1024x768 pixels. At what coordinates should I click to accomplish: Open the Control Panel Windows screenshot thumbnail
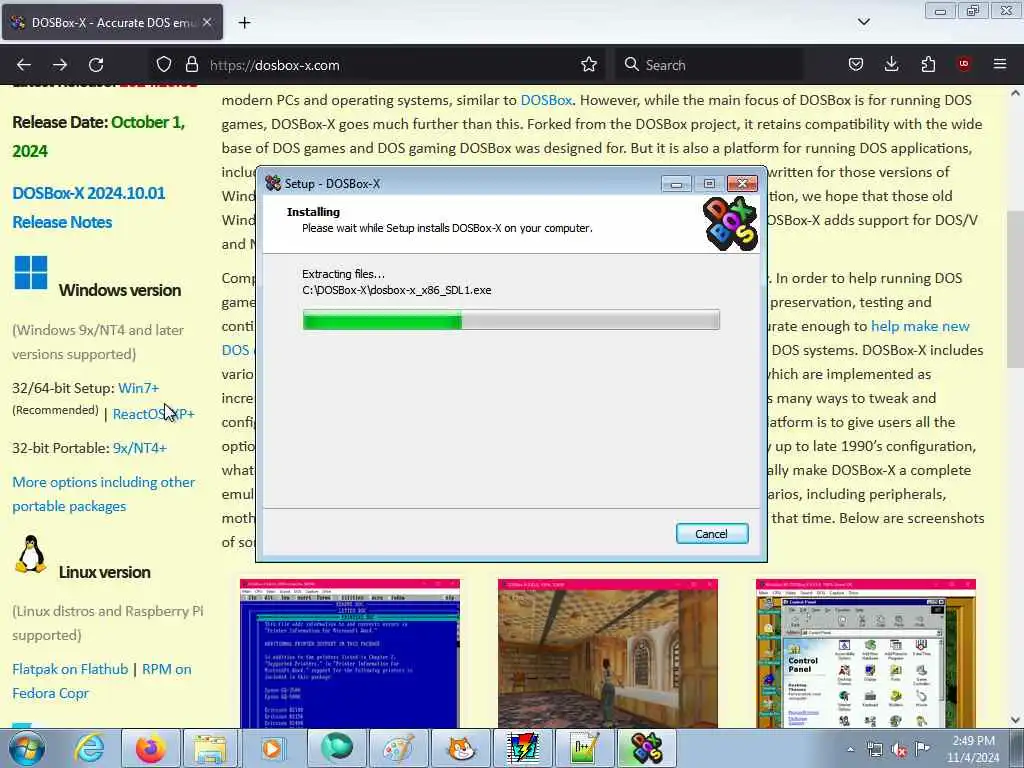[866, 653]
